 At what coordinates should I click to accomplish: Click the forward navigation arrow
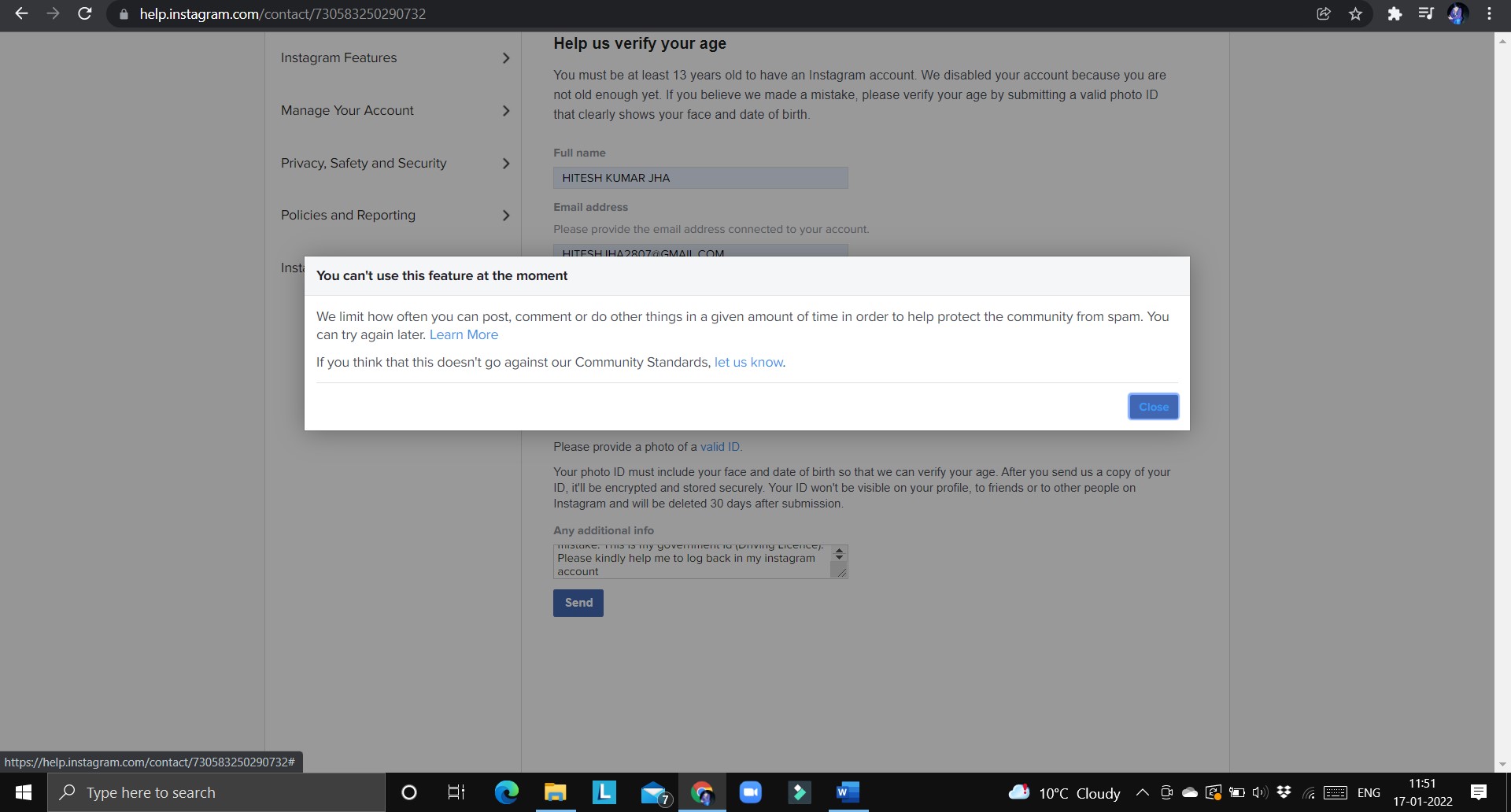click(53, 13)
